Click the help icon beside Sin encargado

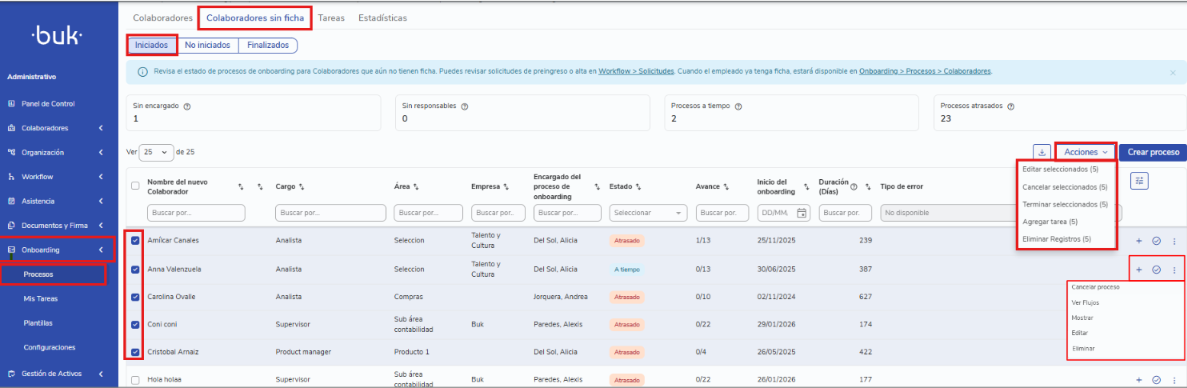point(187,107)
